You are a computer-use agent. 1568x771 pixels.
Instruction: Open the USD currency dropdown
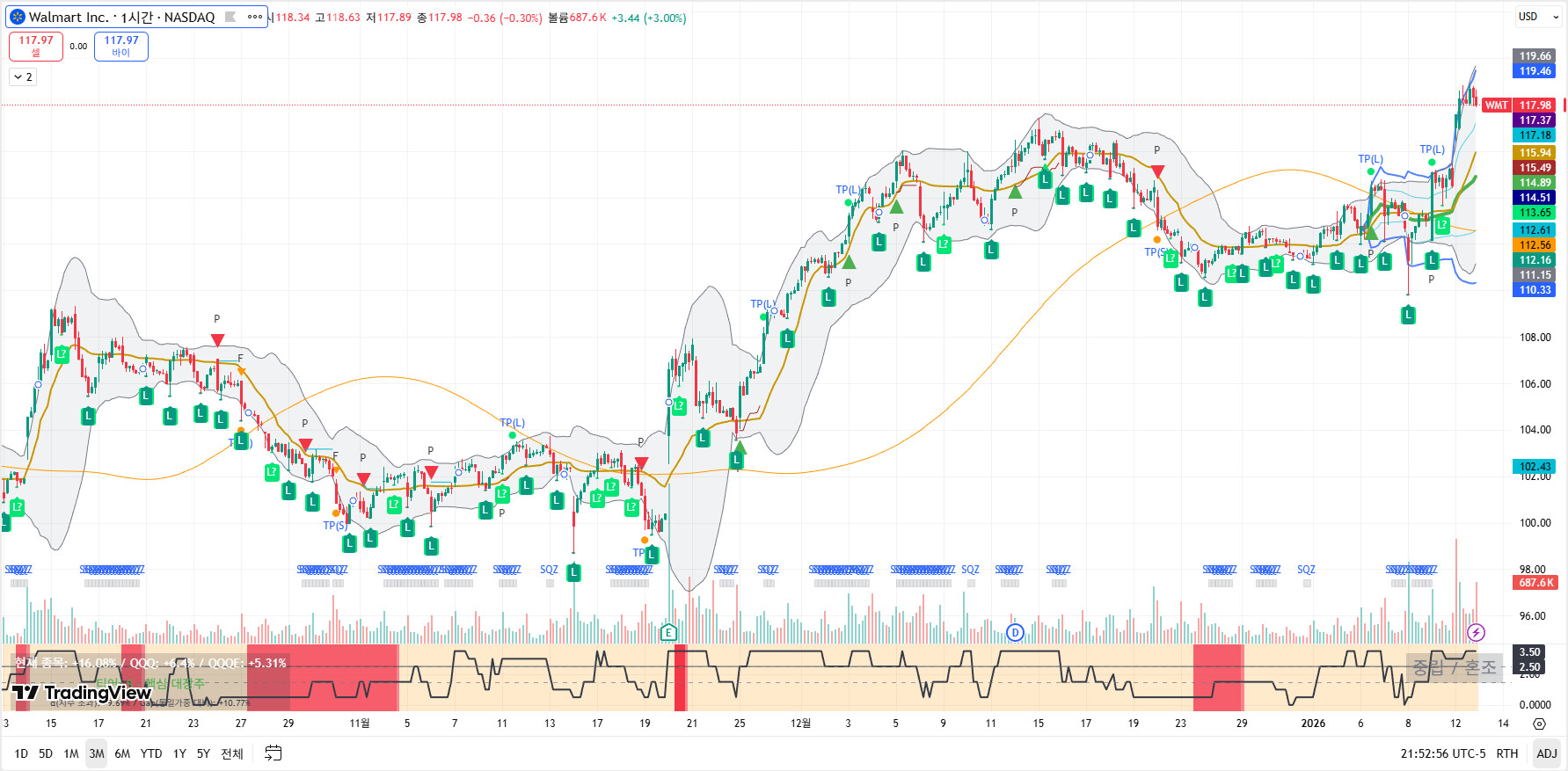pyautogui.click(x=1538, y=17)
